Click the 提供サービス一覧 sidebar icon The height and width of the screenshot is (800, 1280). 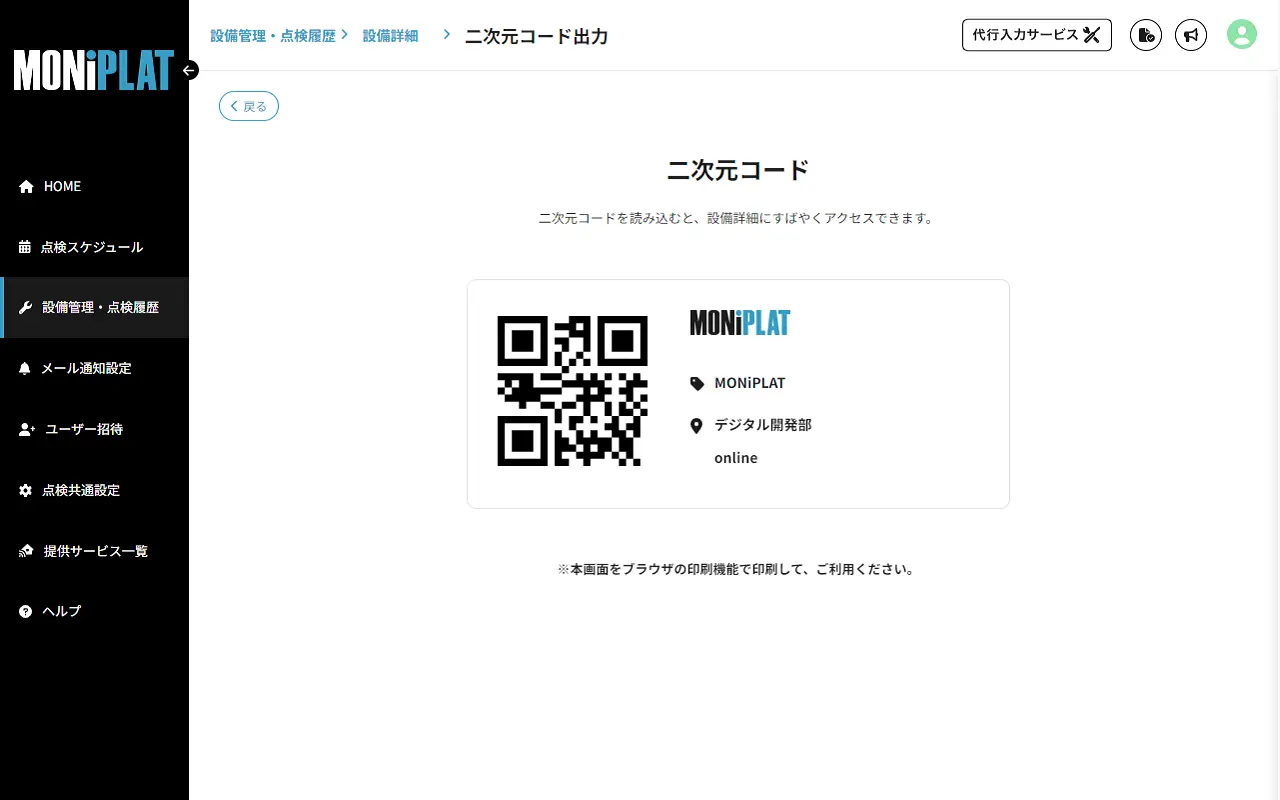24,551
